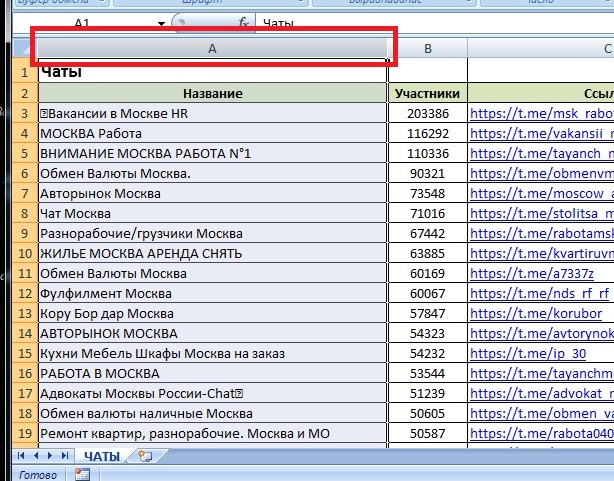Open the Name Box dropdown arrow
The width and height of the screenshot is (614, 481).
tap(161, 24)
